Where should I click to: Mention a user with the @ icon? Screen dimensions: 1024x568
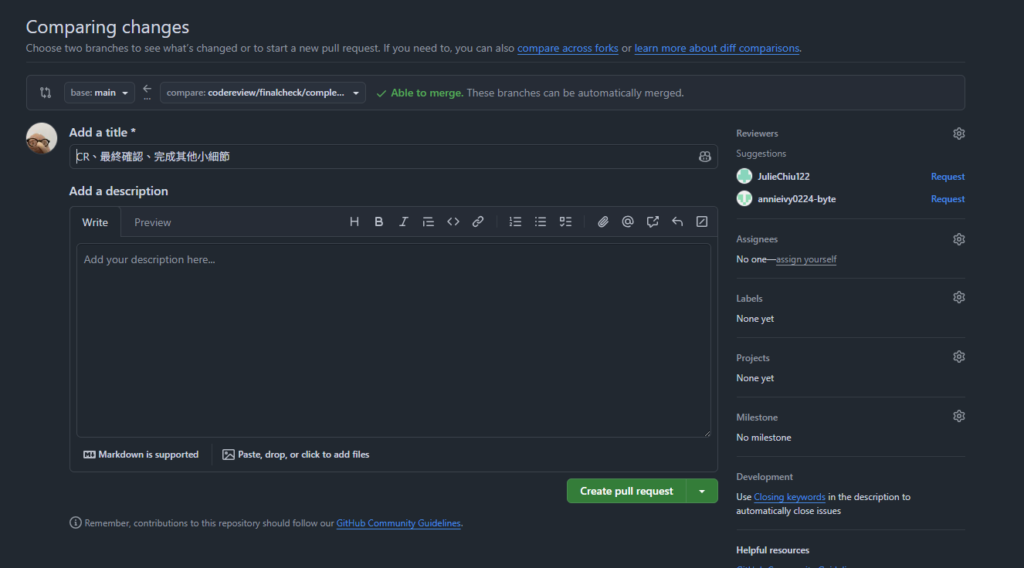click(628, 222)
